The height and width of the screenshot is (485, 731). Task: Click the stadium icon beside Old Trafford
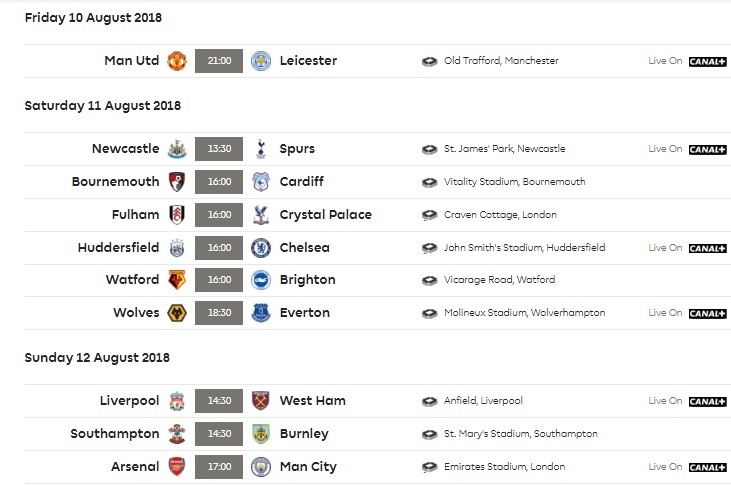point(430,61)
